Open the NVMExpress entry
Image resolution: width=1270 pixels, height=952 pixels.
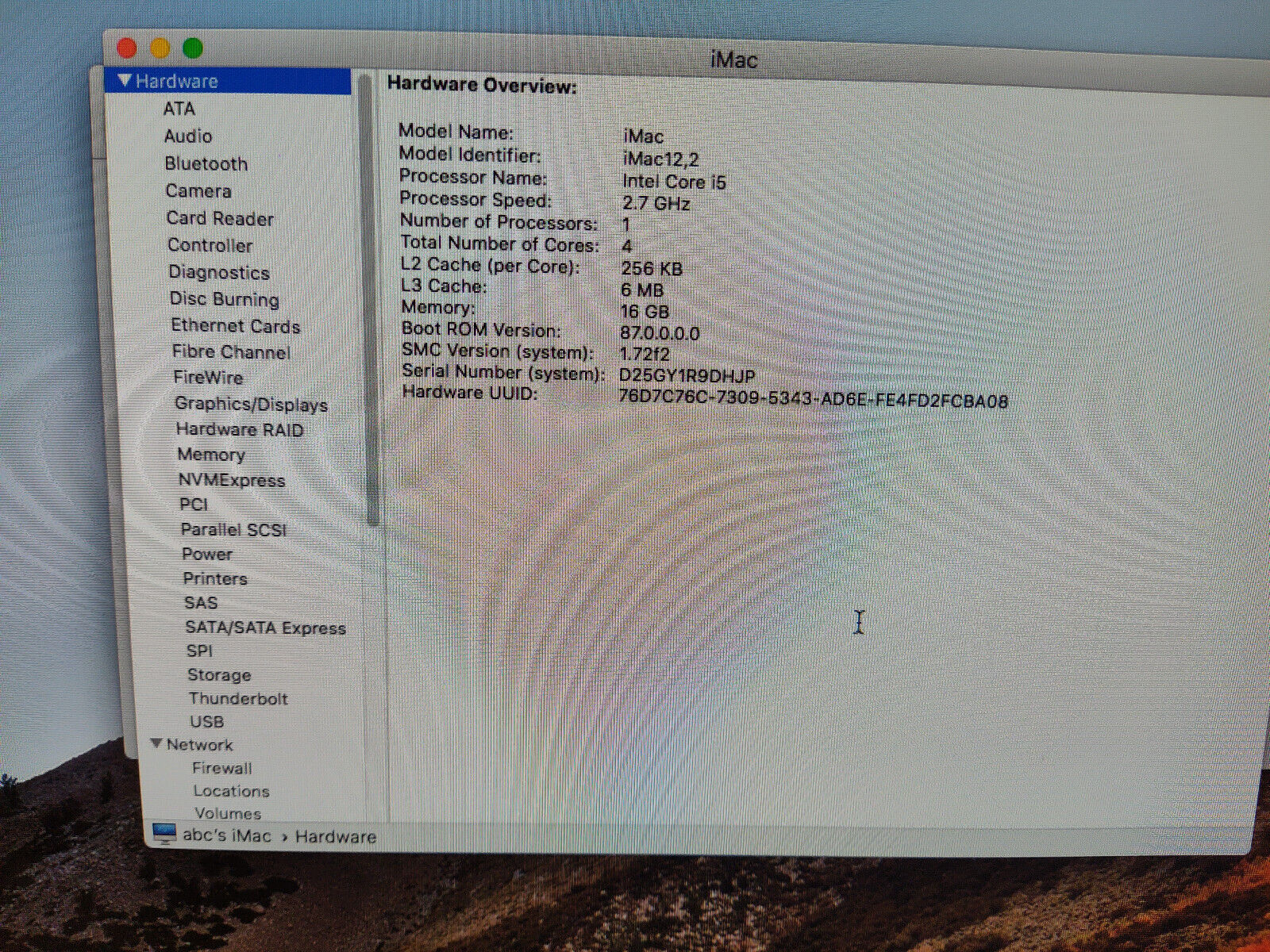click(x=232, y=480)
